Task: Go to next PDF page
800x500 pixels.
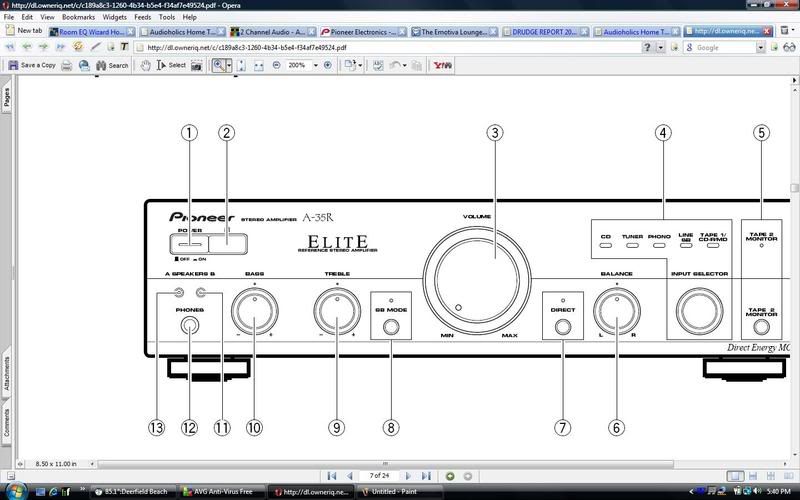Action: (408, 476)
